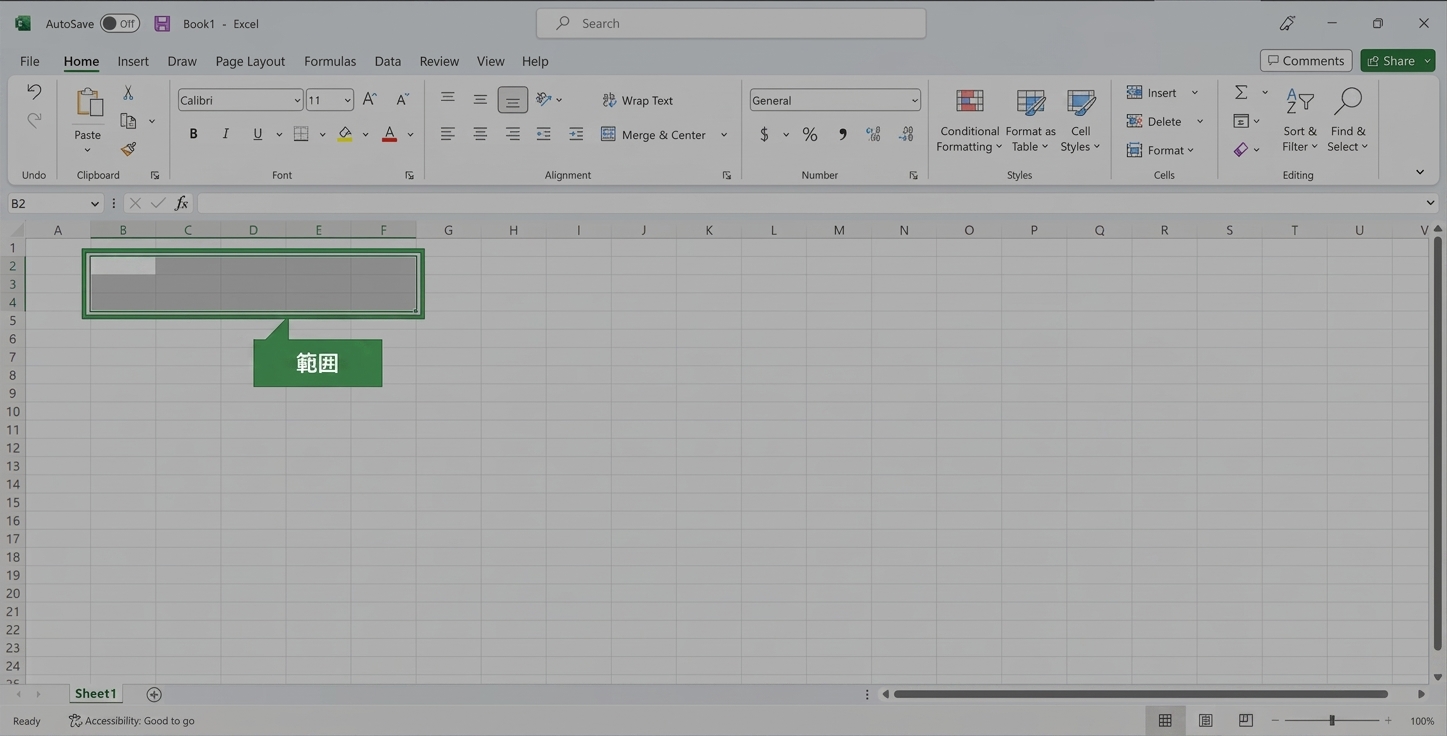Open Sort & Filter menu

(1299, 120)
